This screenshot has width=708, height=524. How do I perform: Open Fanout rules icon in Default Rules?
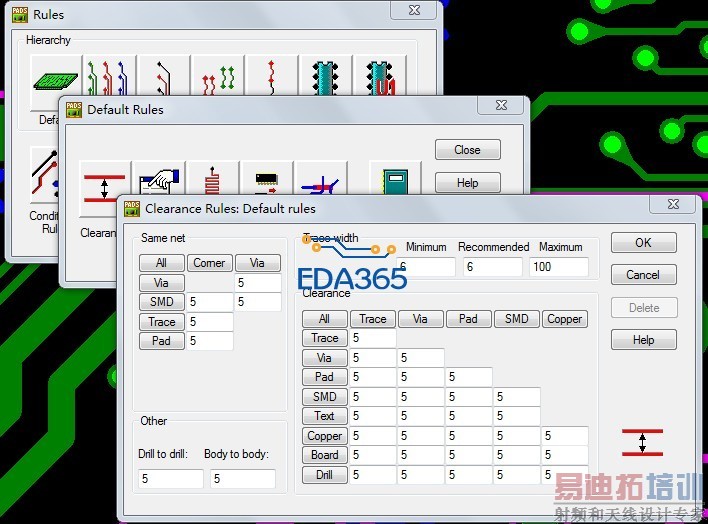tap(266, 179)
